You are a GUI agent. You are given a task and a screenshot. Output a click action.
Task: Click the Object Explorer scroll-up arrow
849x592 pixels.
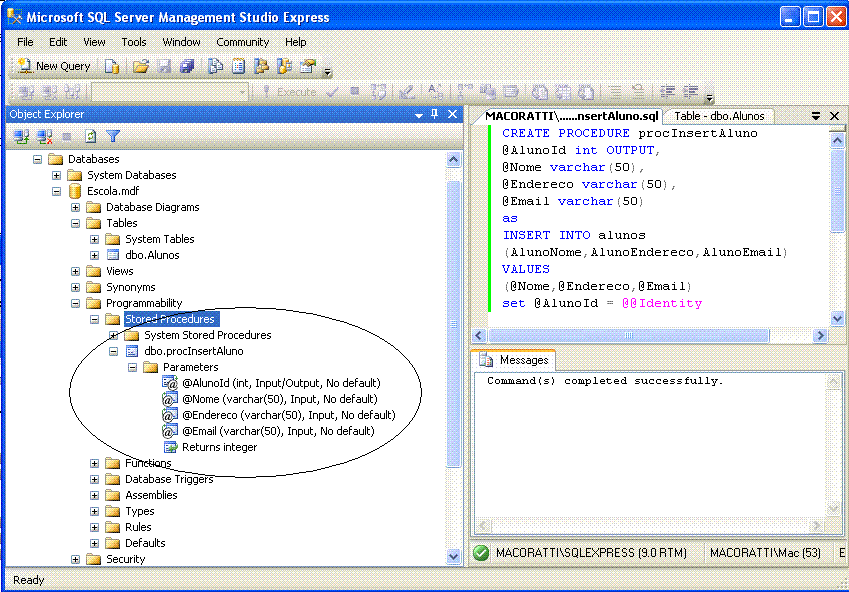(x=453, y=160)
